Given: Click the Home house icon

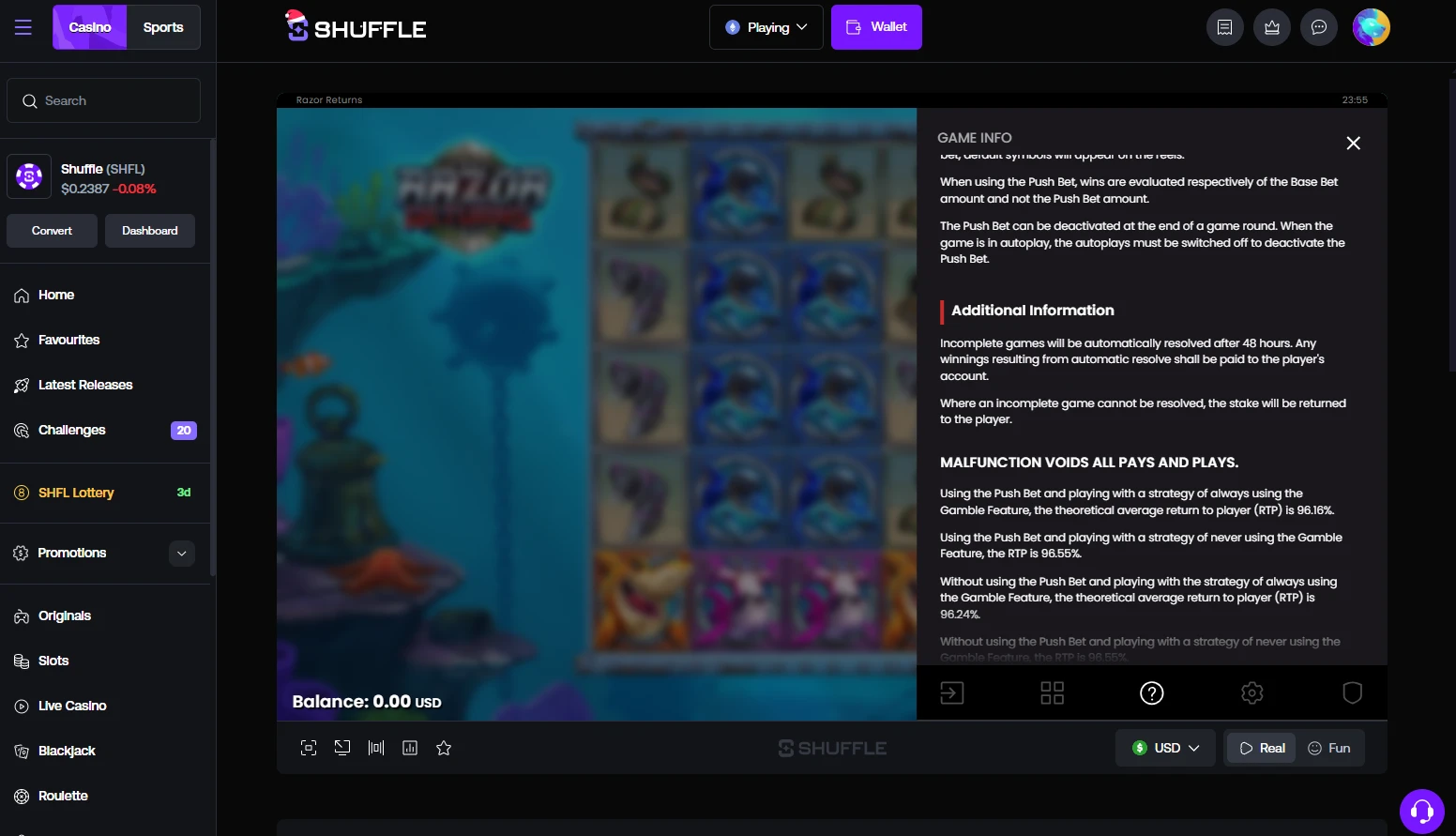Looking at the screenshot, I should pos(22,296).
